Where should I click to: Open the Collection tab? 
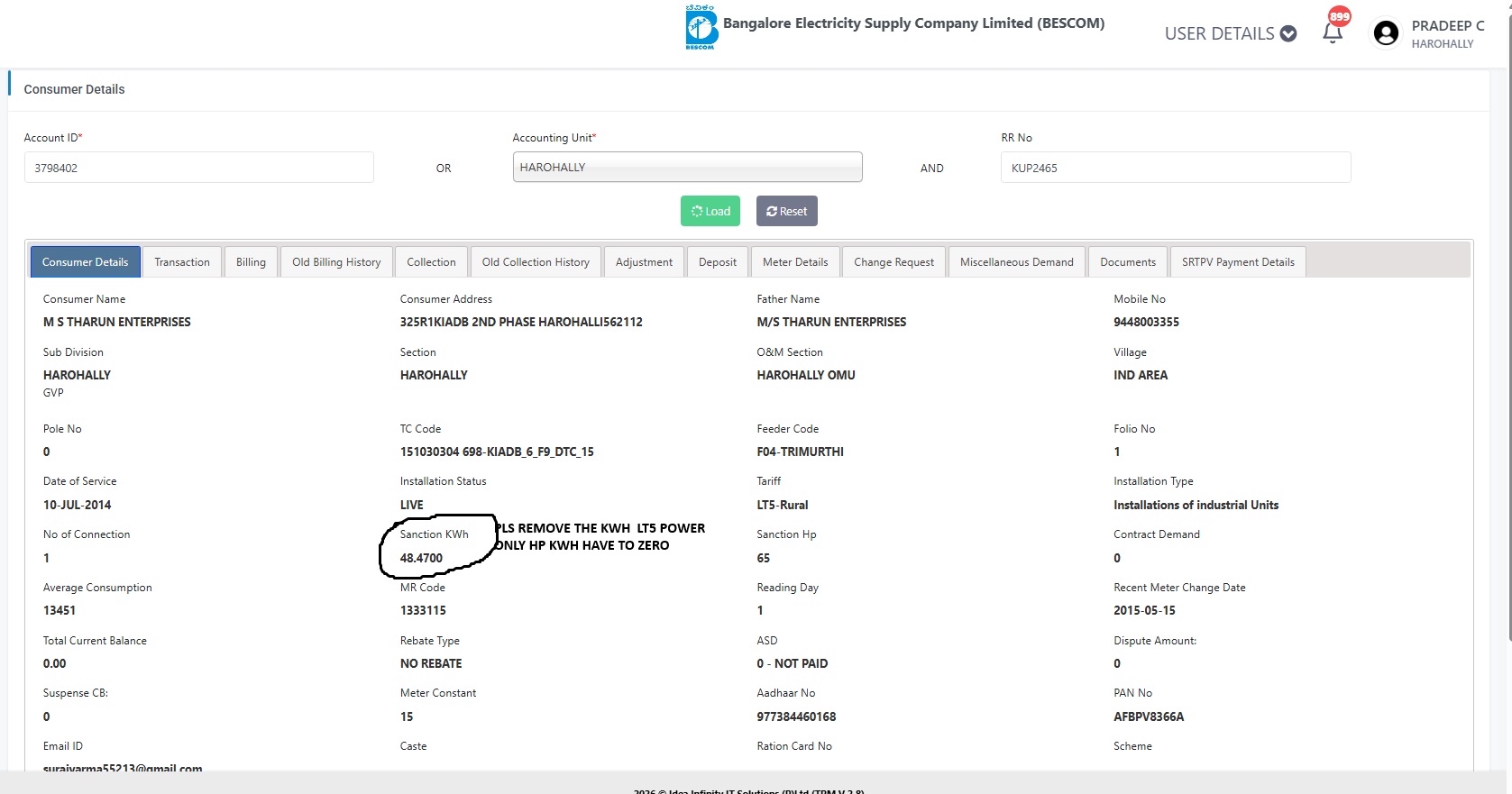click(431, 262)
